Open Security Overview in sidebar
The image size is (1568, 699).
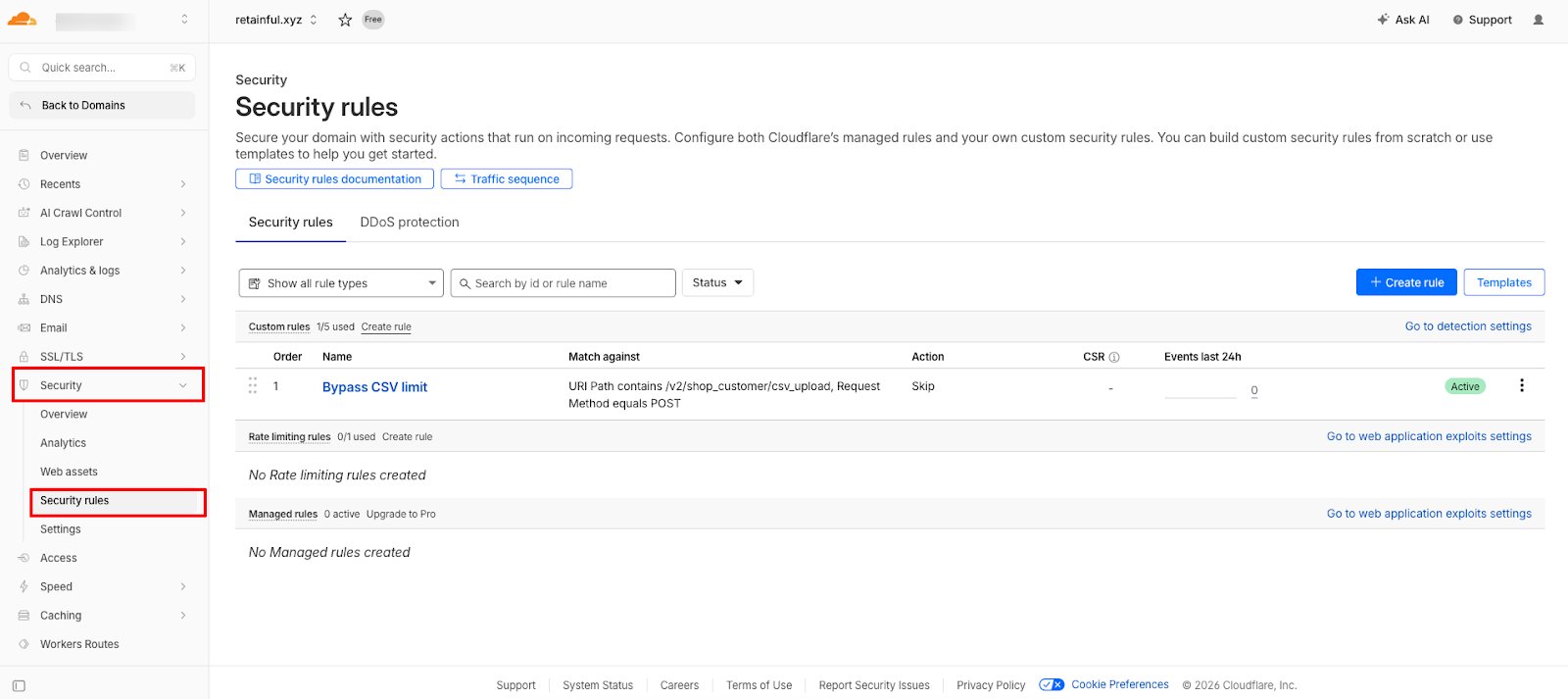(64, 415)
